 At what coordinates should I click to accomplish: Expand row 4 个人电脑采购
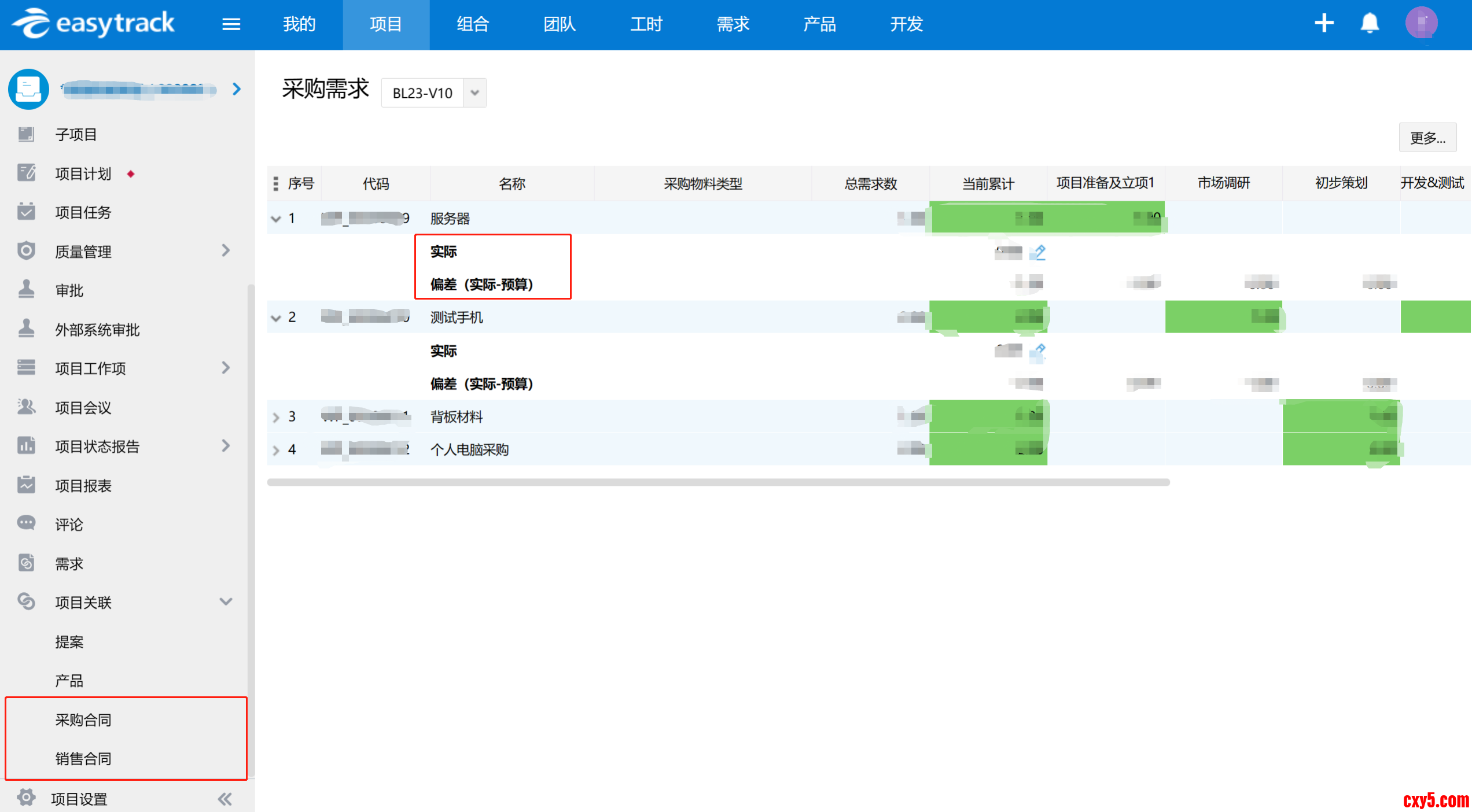(x=276, y=450)
